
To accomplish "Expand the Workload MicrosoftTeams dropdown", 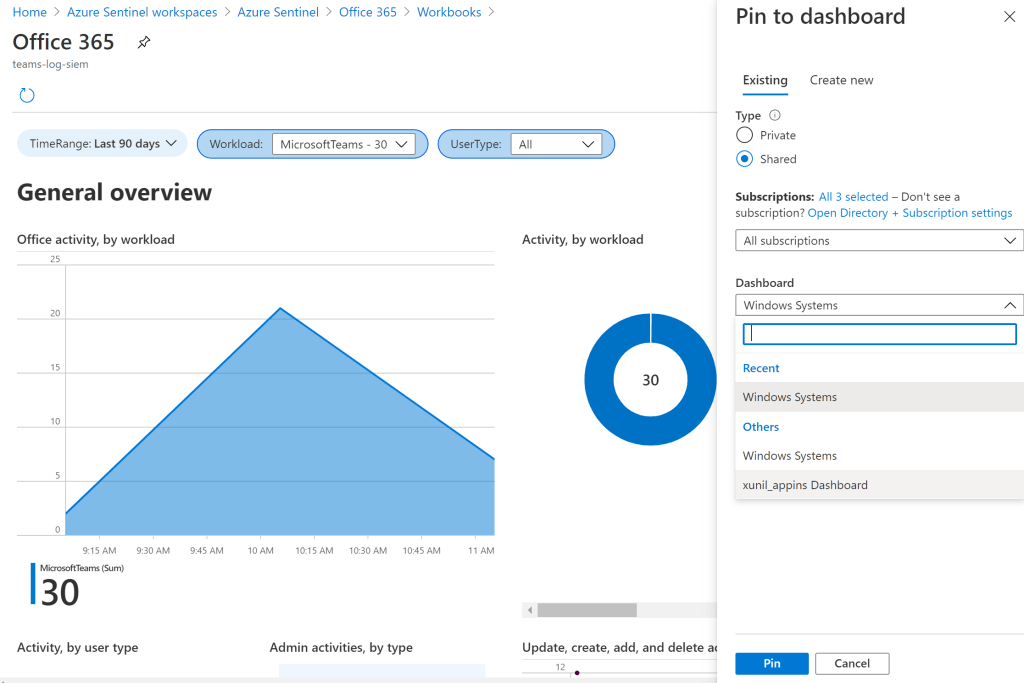I will pyautogui.click(x=343, y=144).
